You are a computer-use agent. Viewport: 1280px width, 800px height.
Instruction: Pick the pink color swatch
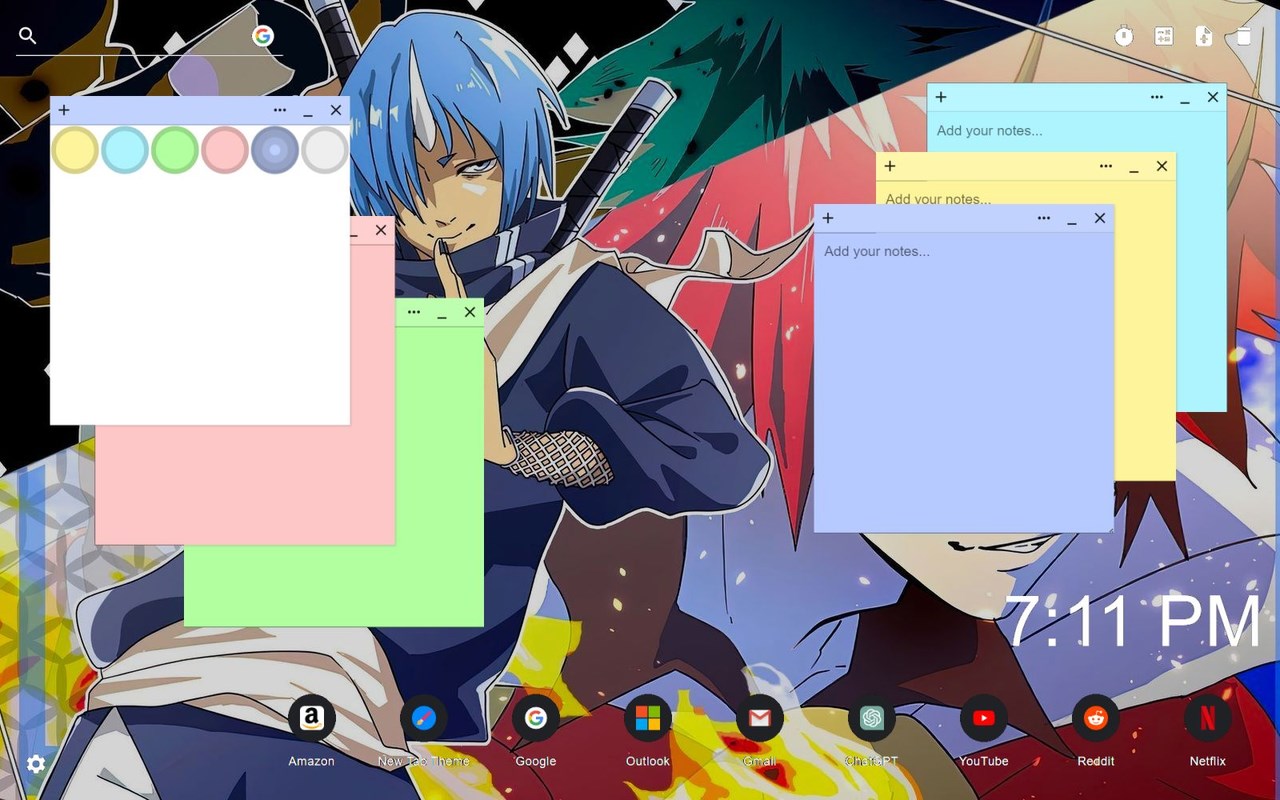click(225, 150)
